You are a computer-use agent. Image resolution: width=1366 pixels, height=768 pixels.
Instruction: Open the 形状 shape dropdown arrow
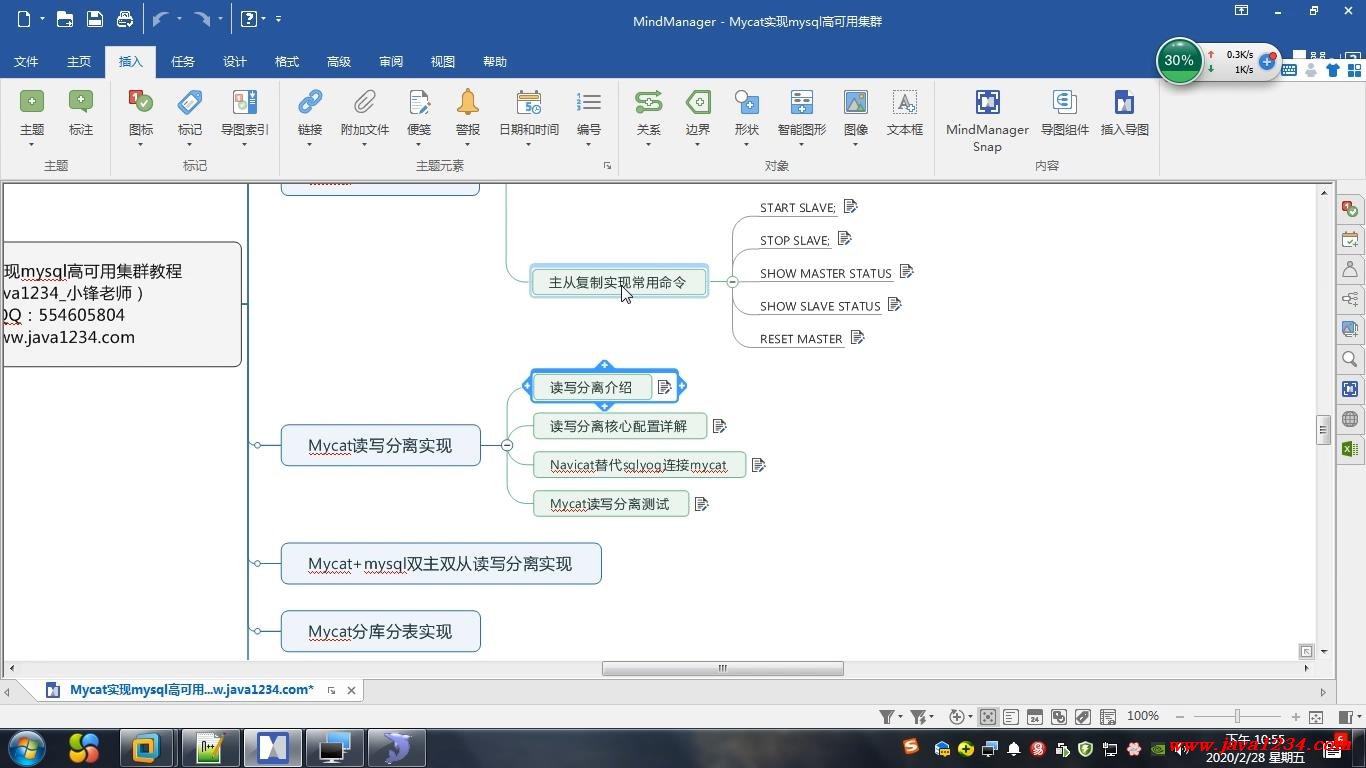(x=747, y=145)
